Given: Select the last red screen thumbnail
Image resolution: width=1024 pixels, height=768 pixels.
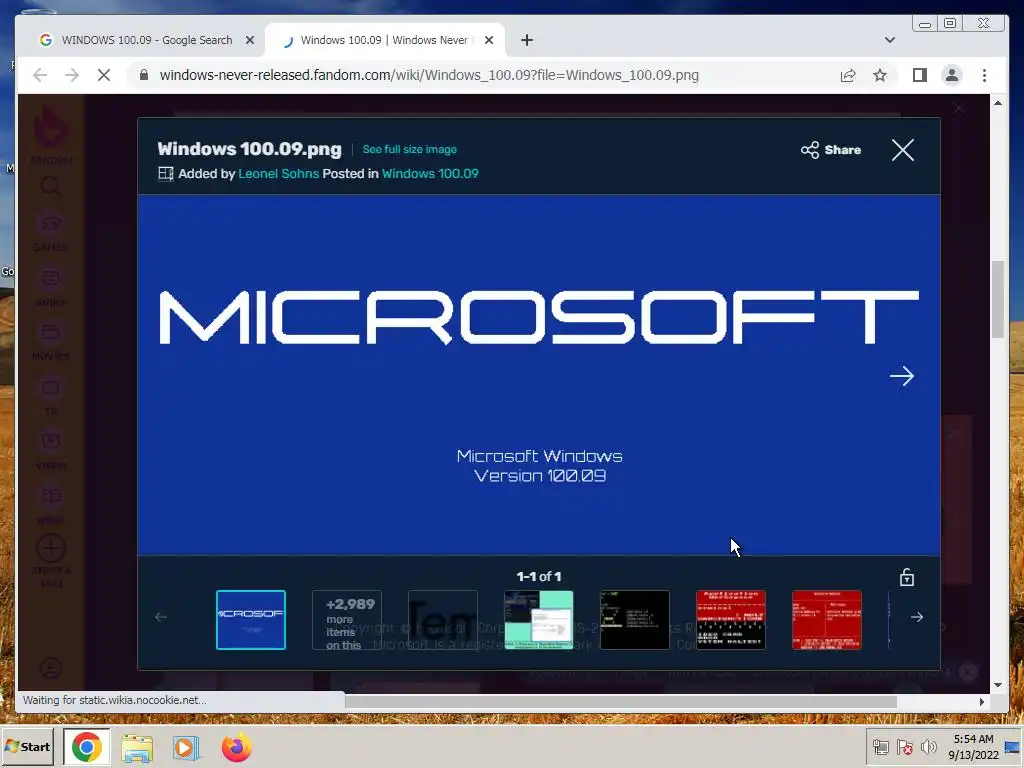Looking at the screenshot, I should pyautogui.click(x=827, y=620).
